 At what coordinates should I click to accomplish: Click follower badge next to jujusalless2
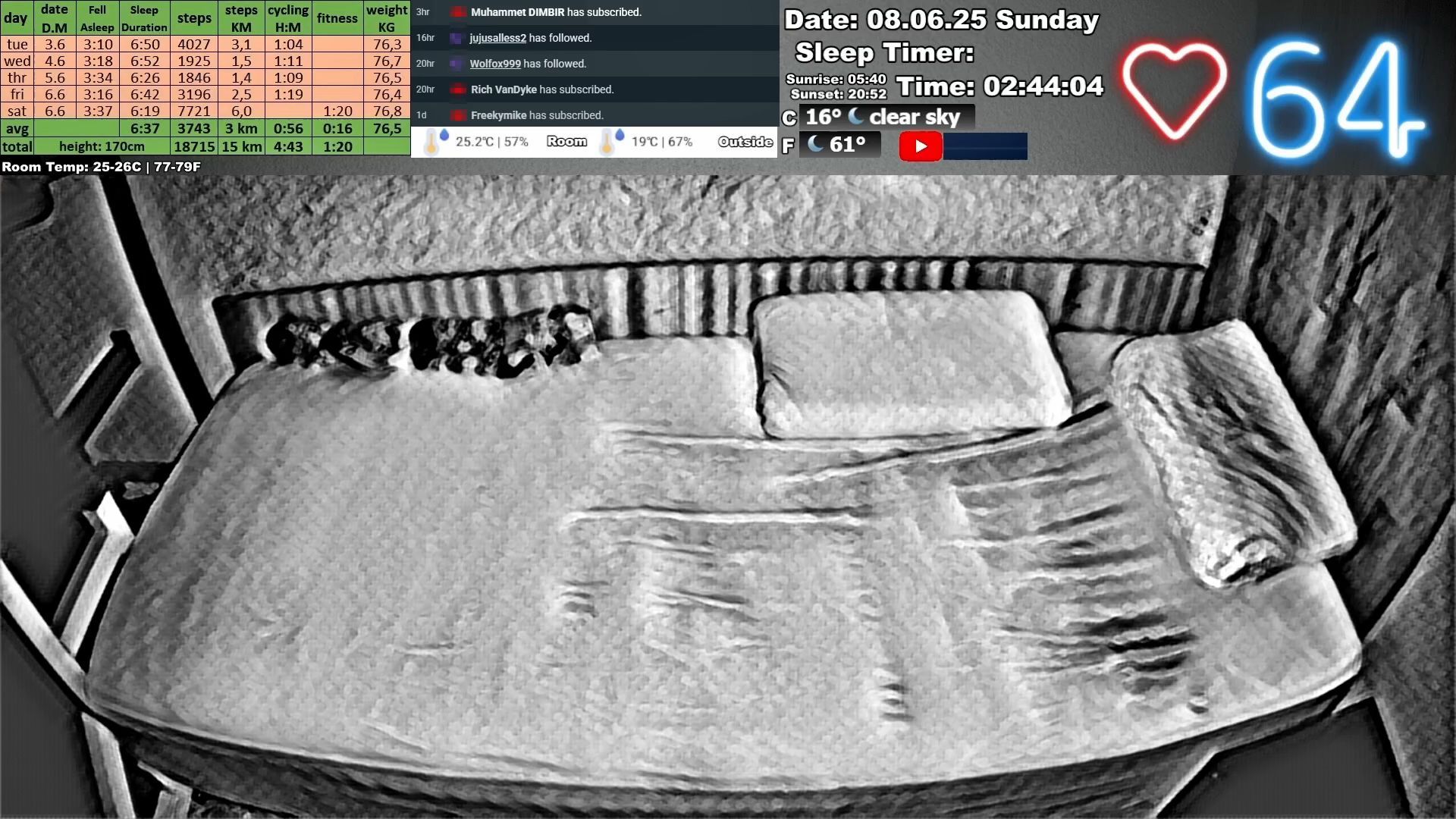[457, 38]
